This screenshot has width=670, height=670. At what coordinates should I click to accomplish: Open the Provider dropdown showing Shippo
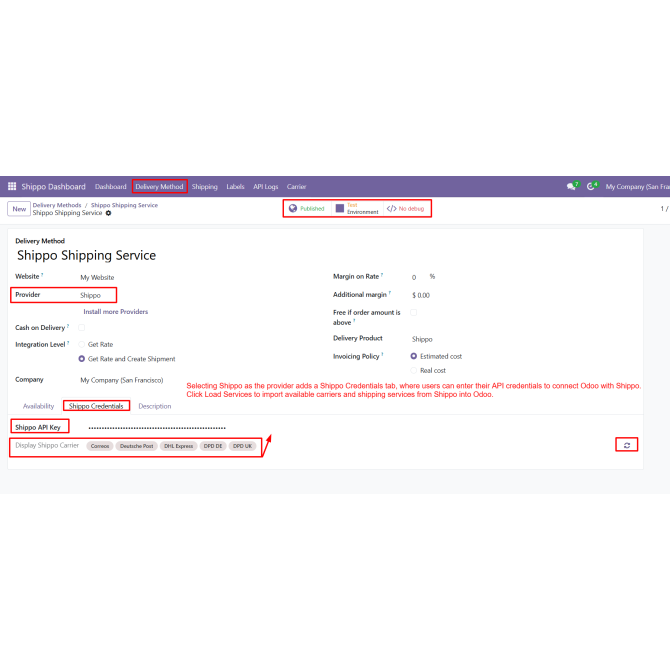[90, 295]
